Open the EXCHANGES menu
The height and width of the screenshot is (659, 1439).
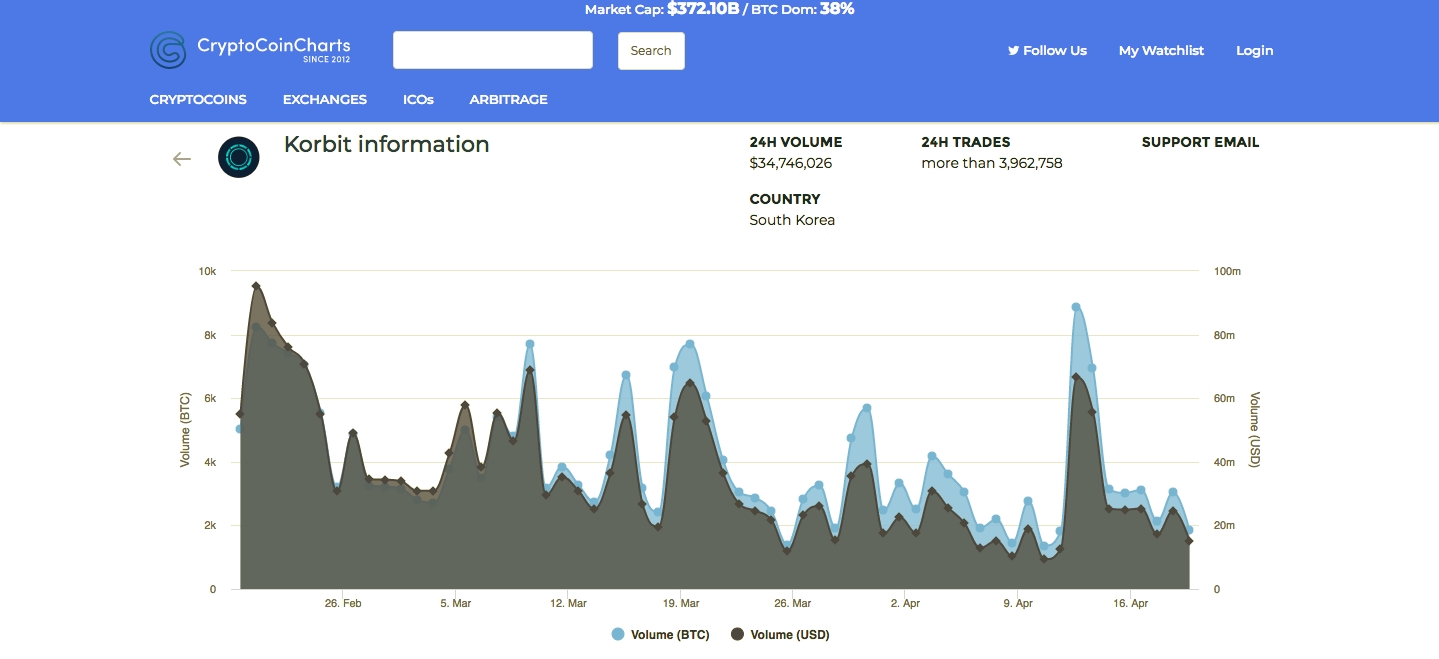coord(325,99)
